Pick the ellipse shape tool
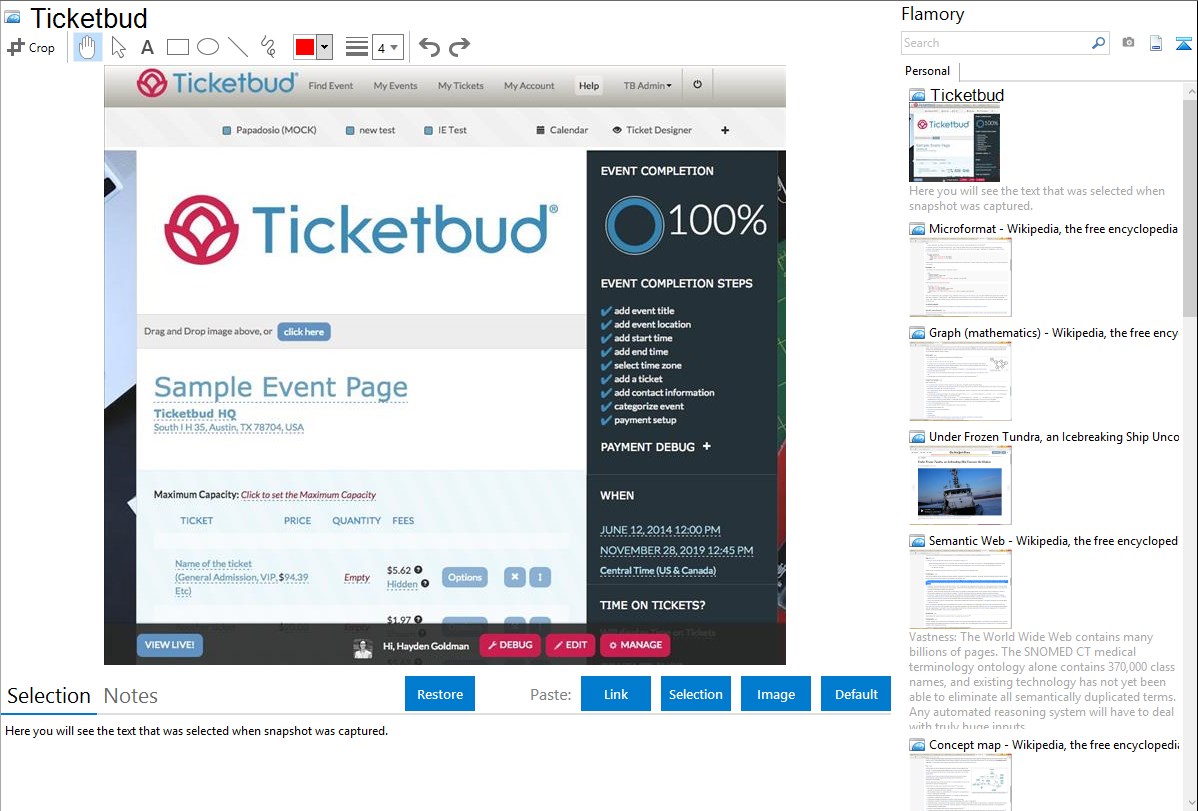 coord(208,47)
